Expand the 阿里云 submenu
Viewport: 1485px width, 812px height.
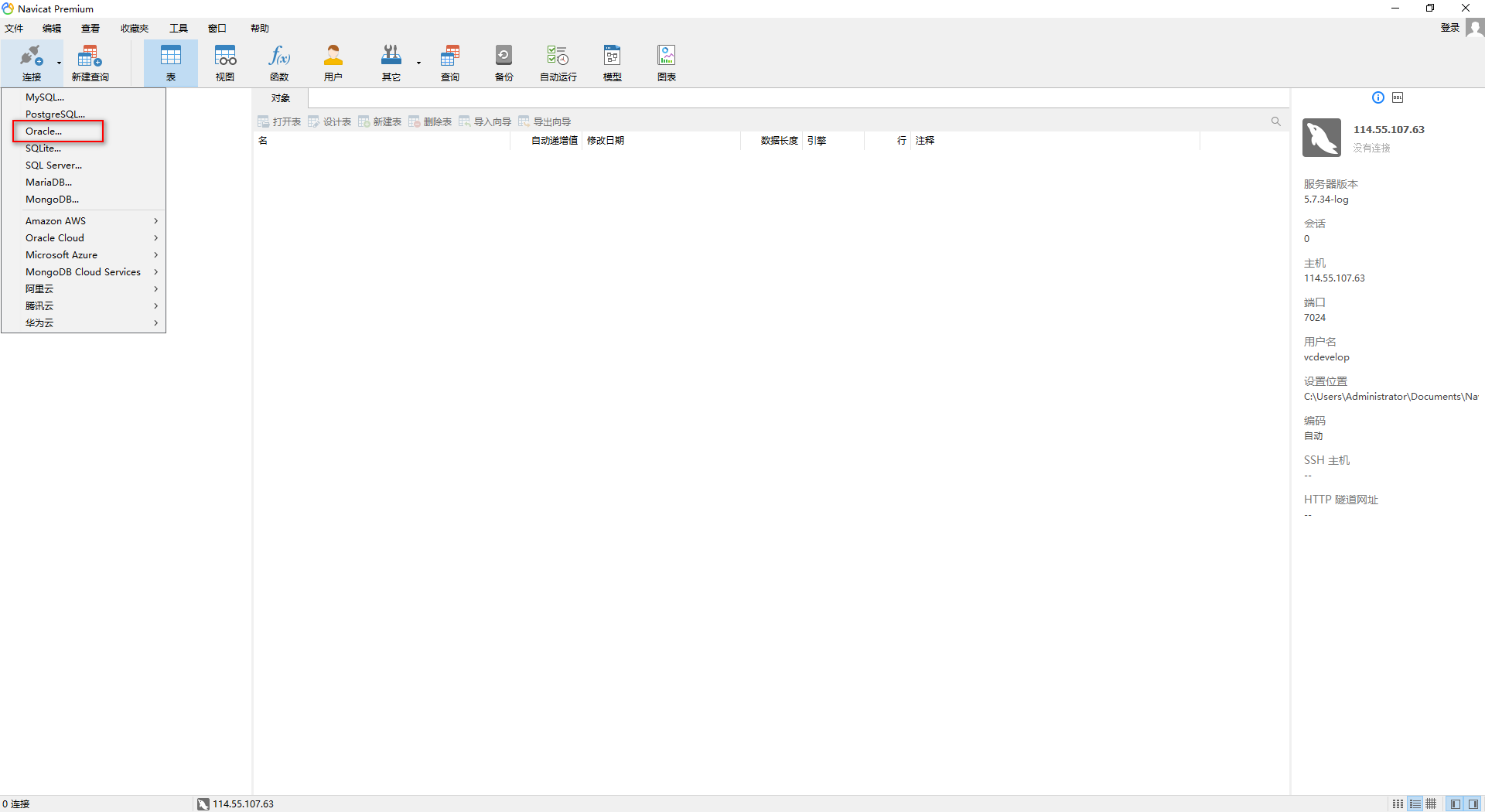(x=84, y=289)
